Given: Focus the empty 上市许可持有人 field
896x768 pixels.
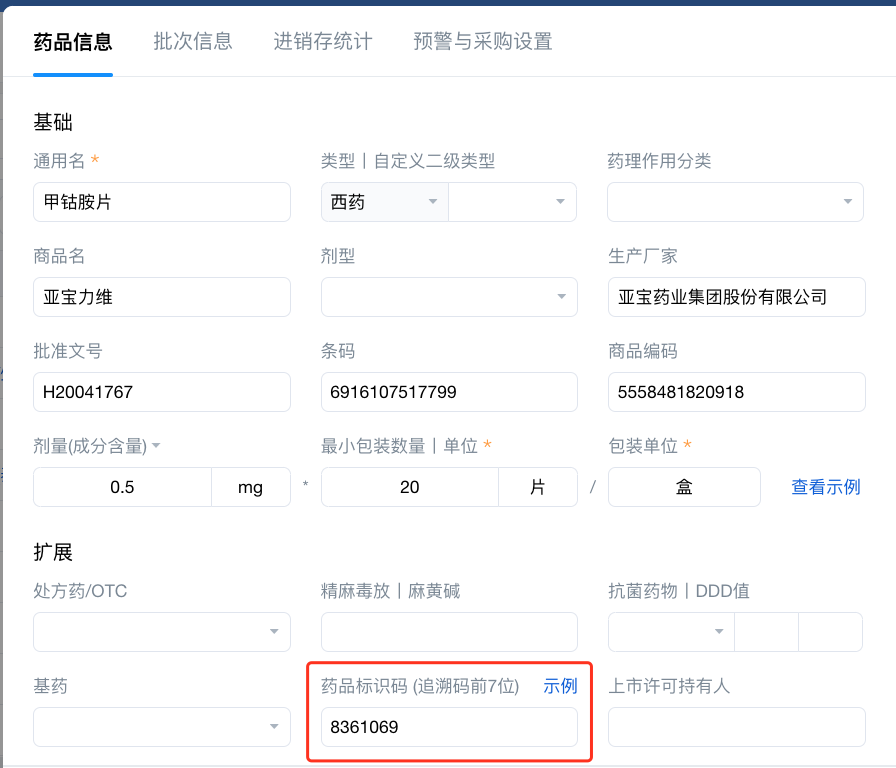Looking at the screenshot, I should tap(736, 727).
